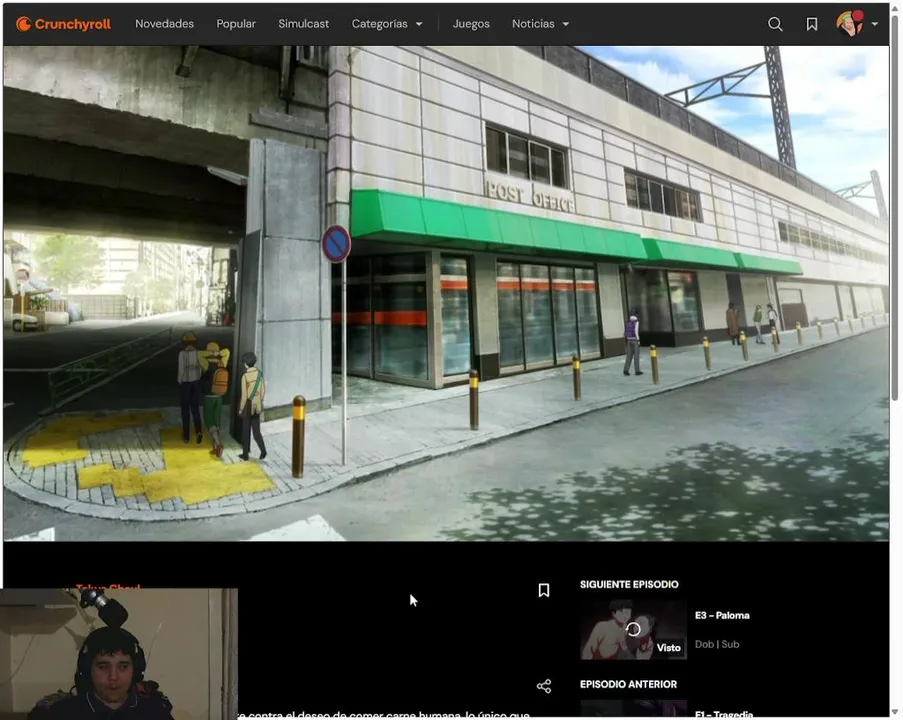The image size is (903, 720).
Task: Expand the Categorías dropdown
Action: [387, 24]
